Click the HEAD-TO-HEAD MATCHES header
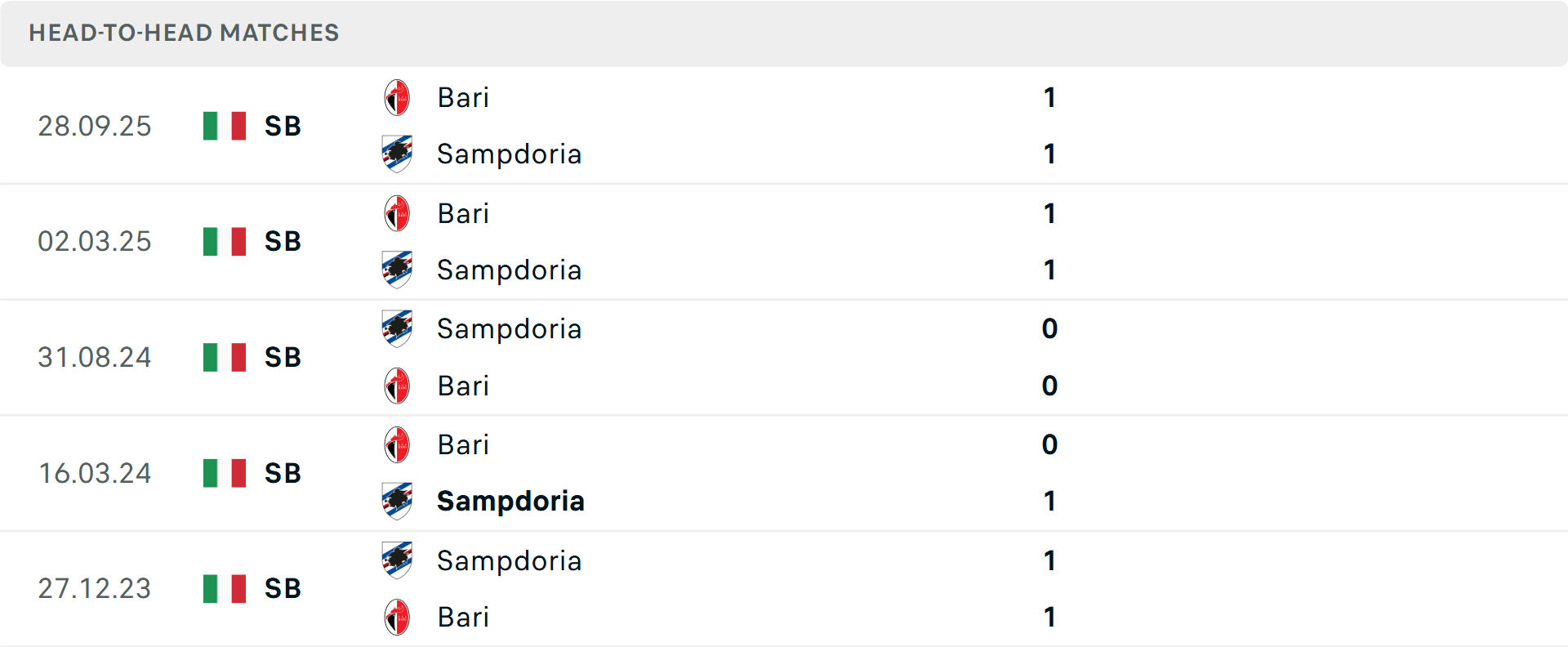The height and width of the screenshot is (647, 1568). tap(184, 33)
